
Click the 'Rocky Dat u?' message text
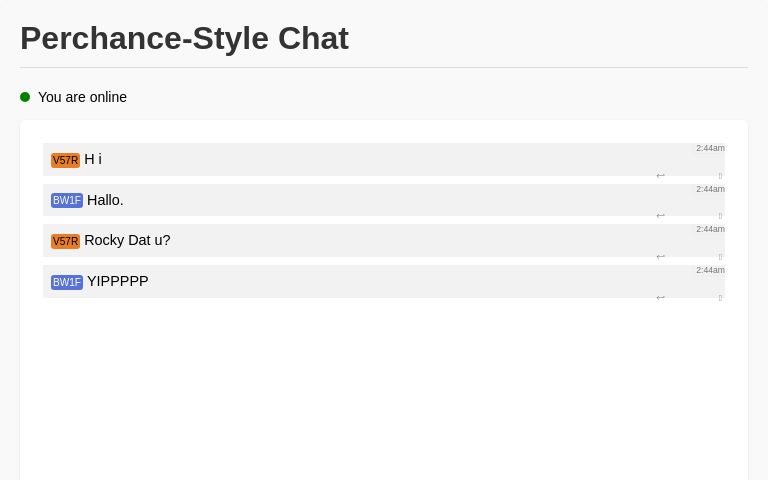(x=127, y=240)
